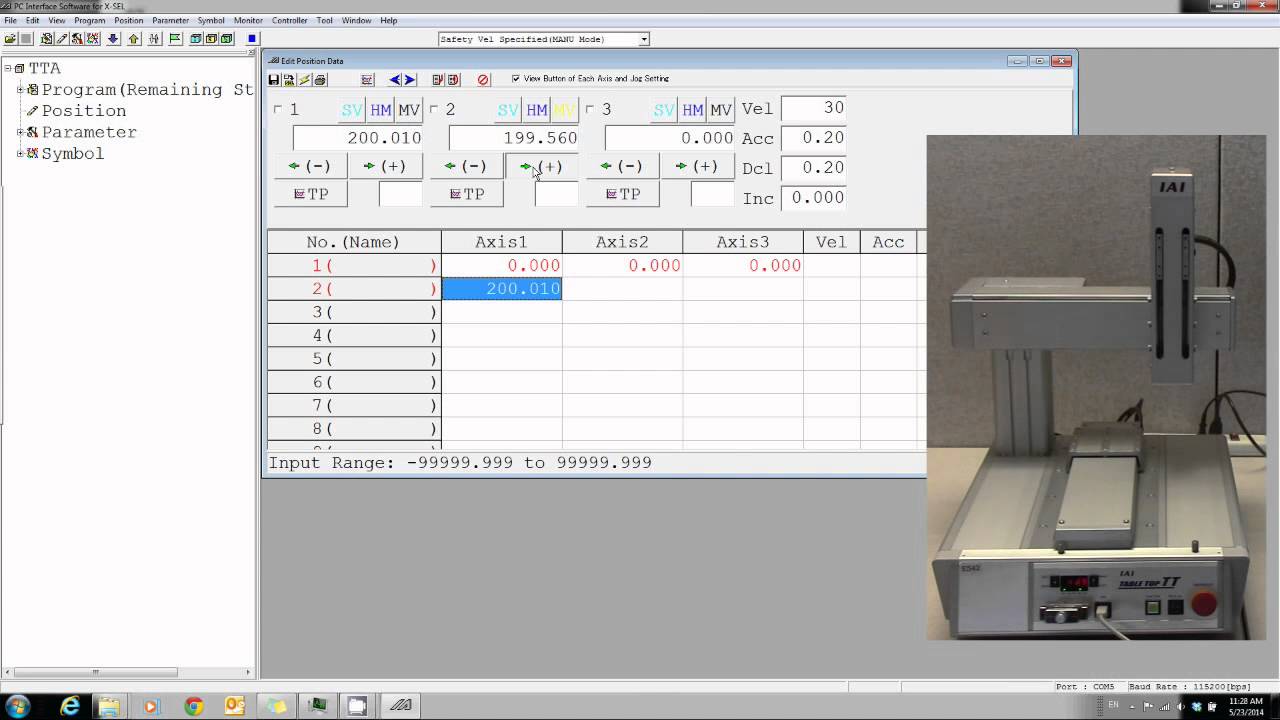This screenshot has height=720, width=1280.
Task: Open Google Chrome from taskbar
Action: [x=193, y=706]
